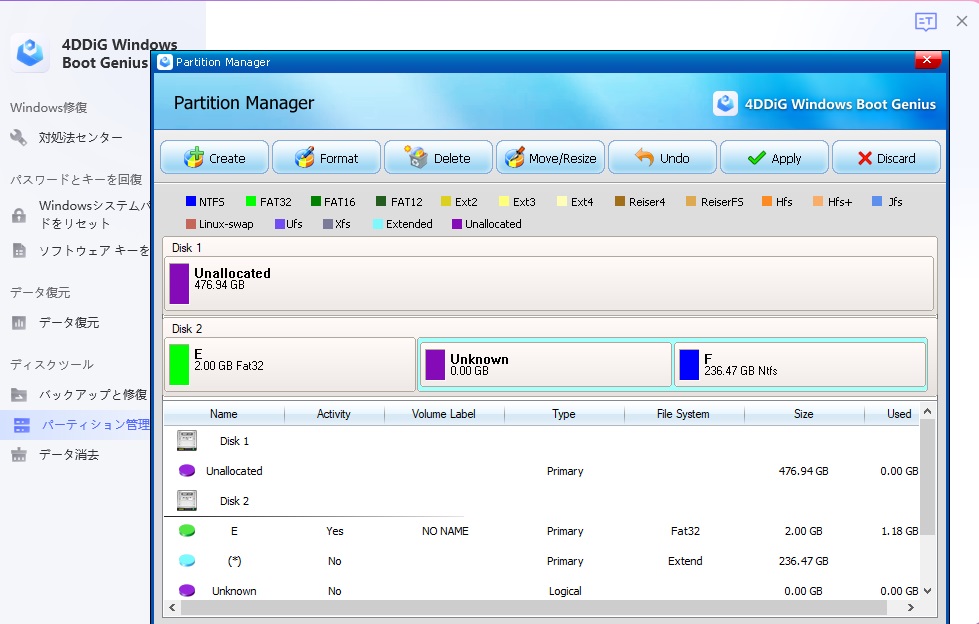This screenshot has height=624, width=979.
Task: Select the Unallocated 476.94 GB block on Disk 1
Action: (x=549, y=283)
